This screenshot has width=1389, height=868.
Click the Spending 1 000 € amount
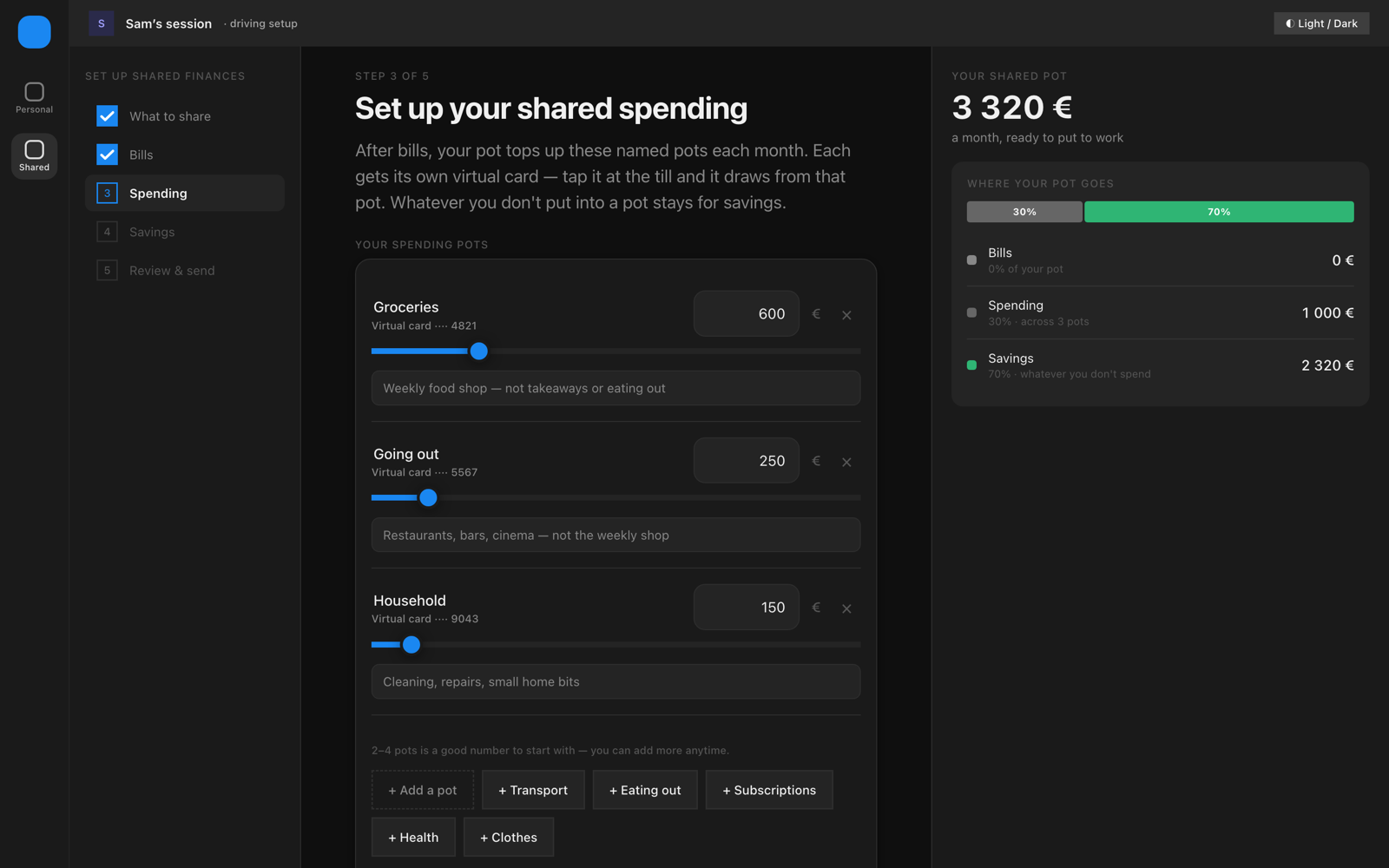(1327, 312)
